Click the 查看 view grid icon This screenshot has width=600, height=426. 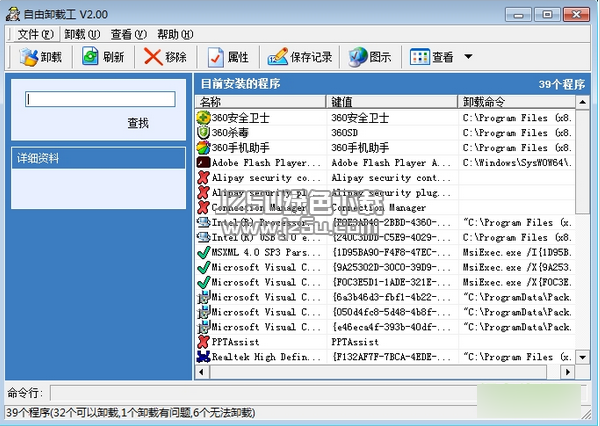click(420, 57)
